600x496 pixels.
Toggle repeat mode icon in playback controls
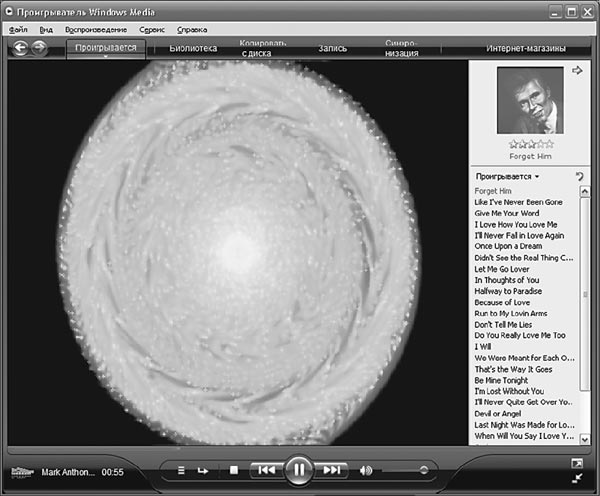pyautogui.click(x=203, y=471)
